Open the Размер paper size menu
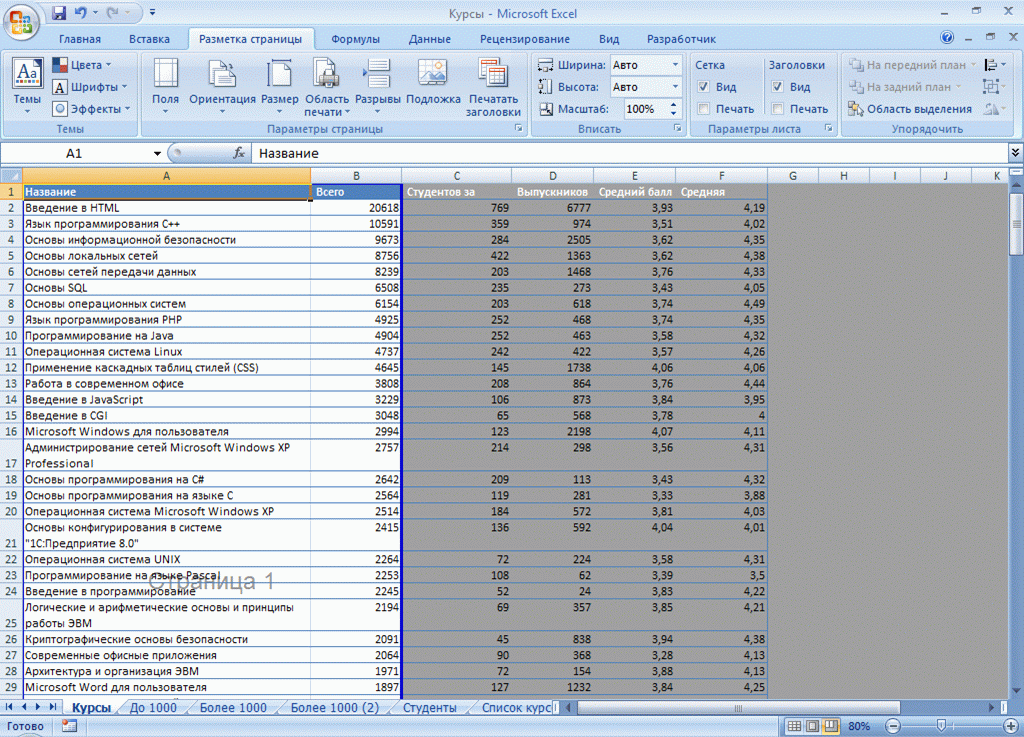Screen dimensions: 1024x737 pos(280,87)
